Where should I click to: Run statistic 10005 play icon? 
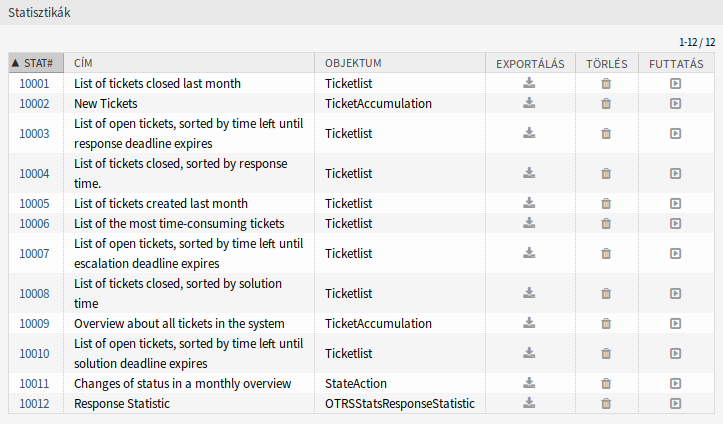[x=675, y=204]
